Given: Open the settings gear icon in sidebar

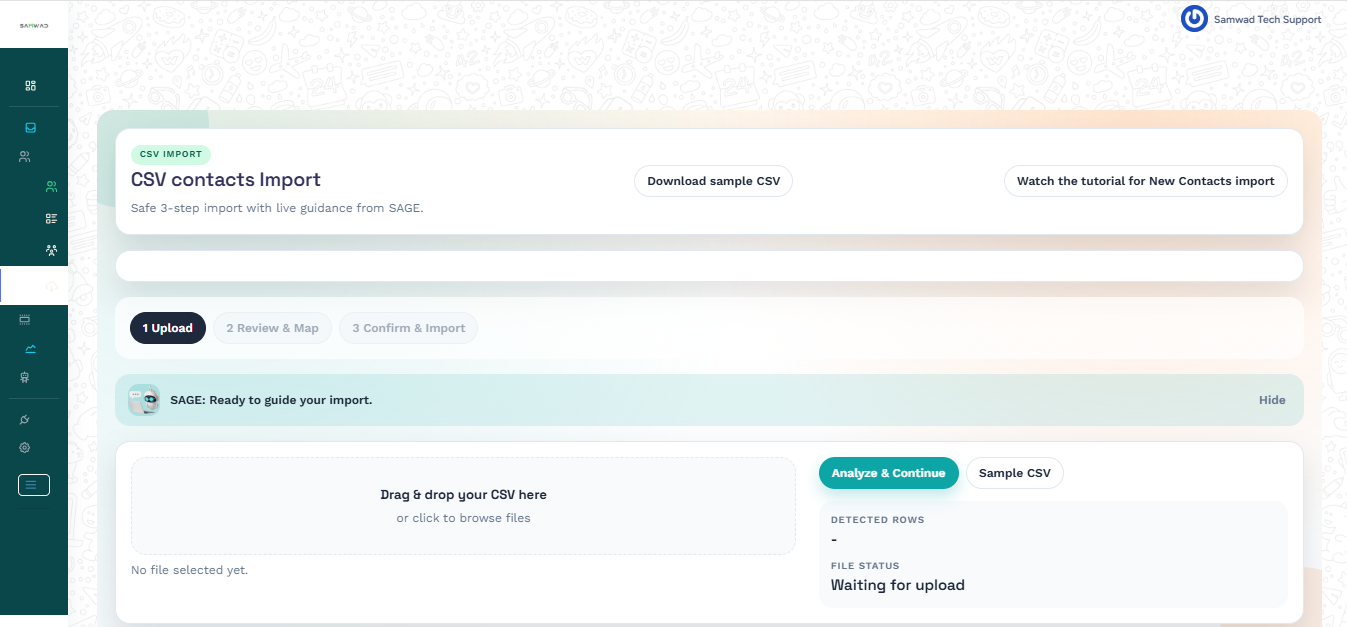Looking at the screenshot, I should pos(25,448).
